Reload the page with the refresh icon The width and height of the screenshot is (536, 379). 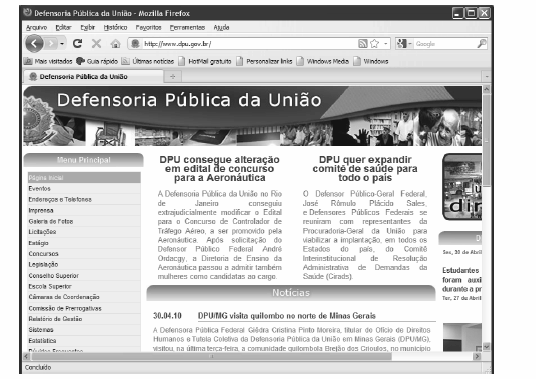78,43
